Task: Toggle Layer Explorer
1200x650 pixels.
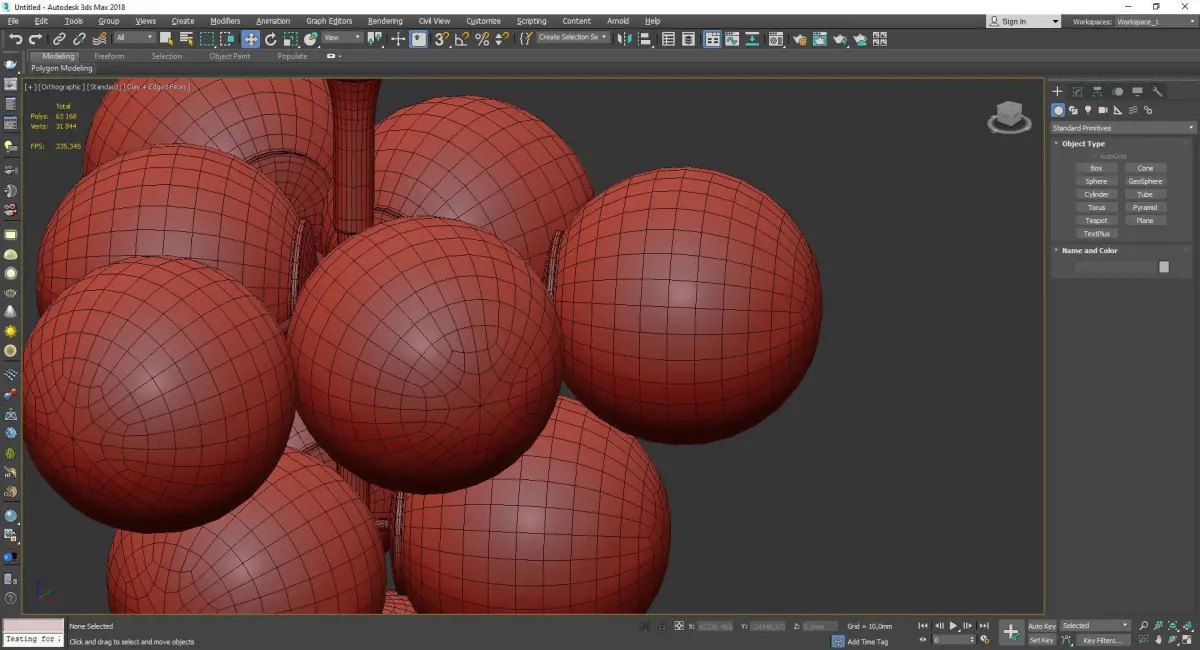Action: [688, 39]
